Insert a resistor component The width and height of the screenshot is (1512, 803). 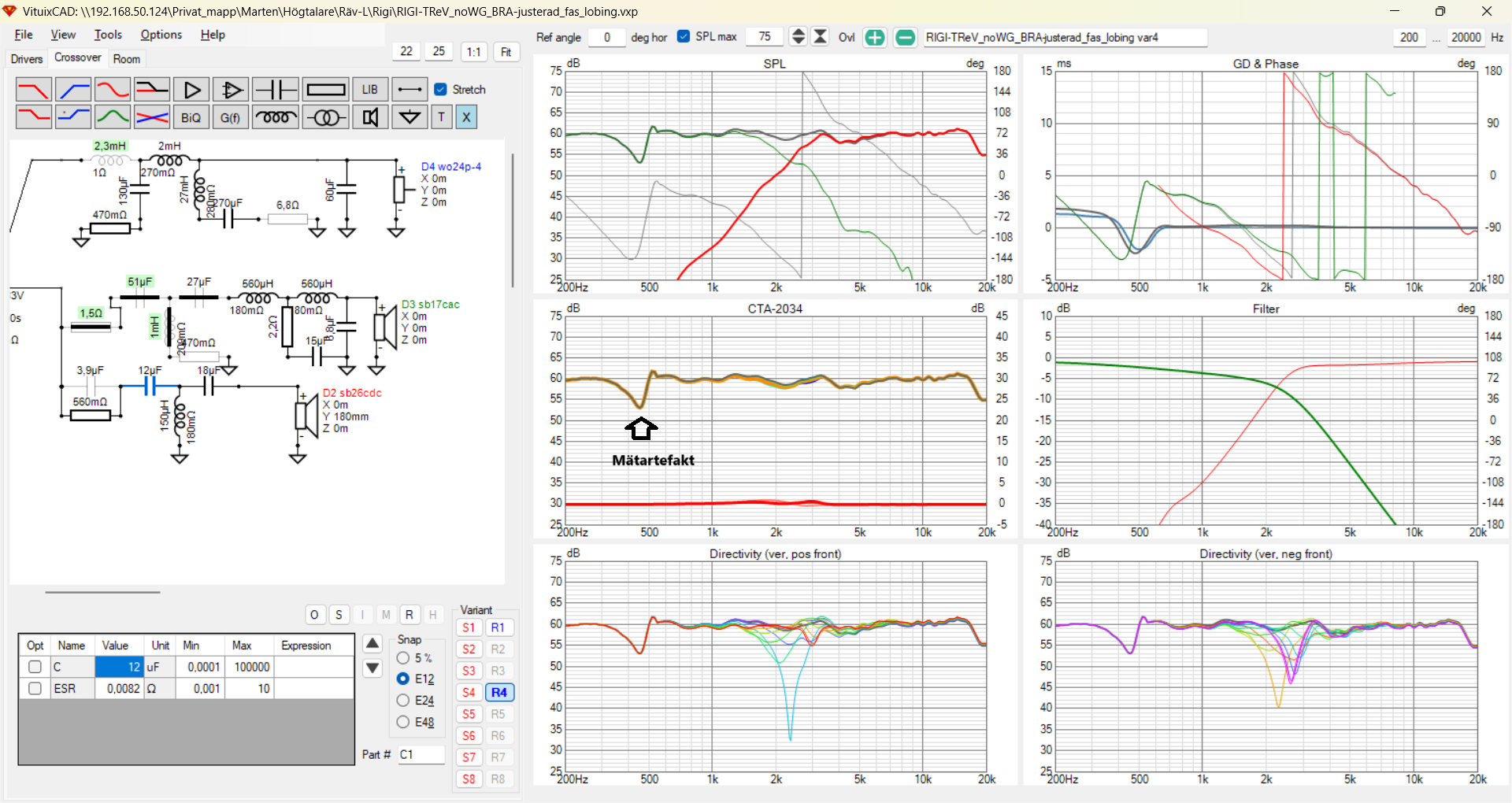[325, 90]
